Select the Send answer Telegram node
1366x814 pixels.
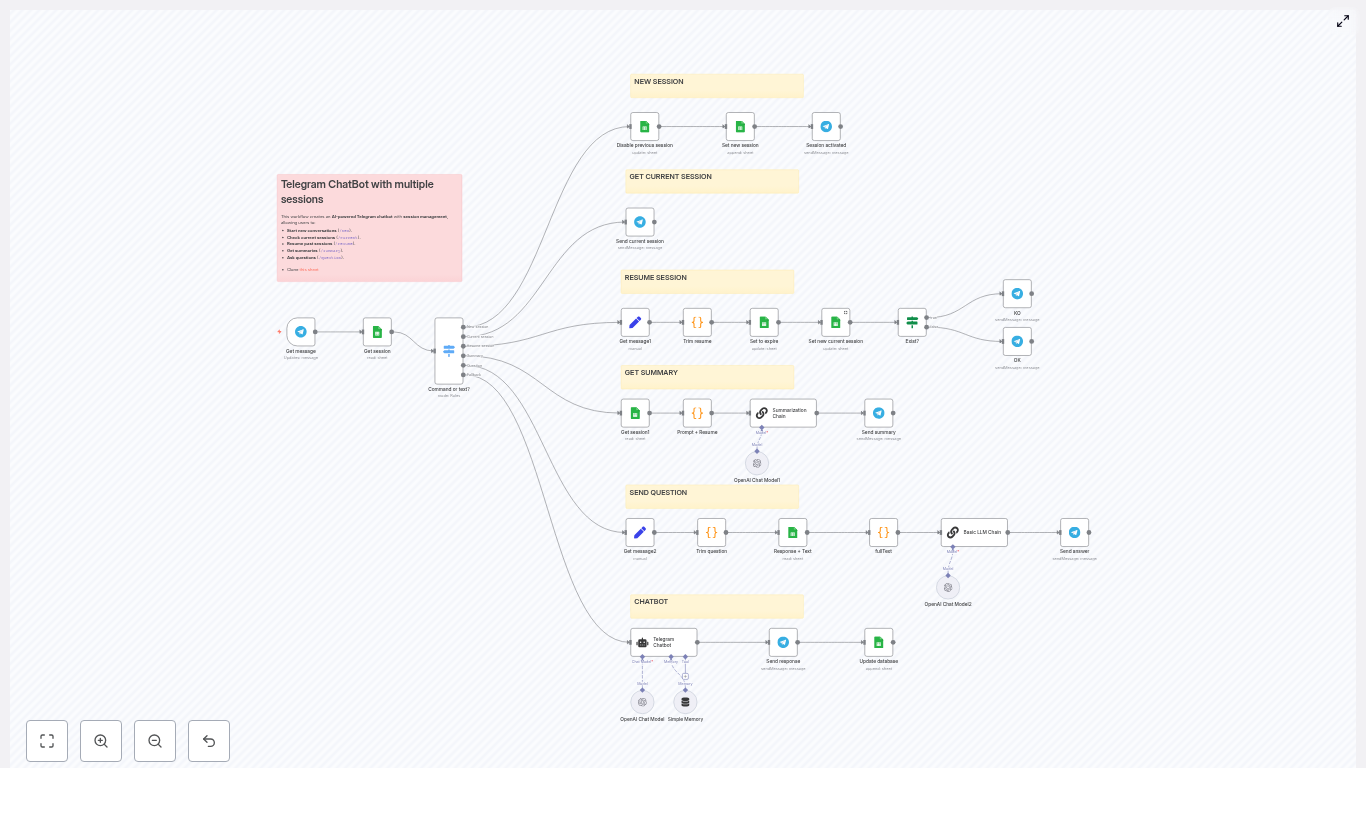[1075, 532]
